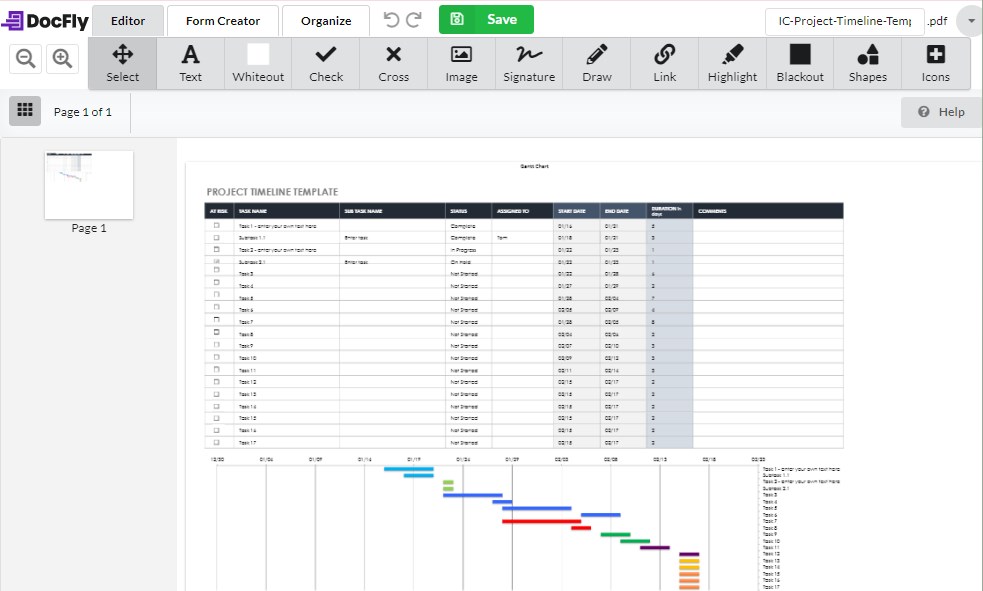Choose the Cross annotation tool
Image resolution: width=983 pixels, height=591 pixels.
pyautogui.click(x=393, y=63)
